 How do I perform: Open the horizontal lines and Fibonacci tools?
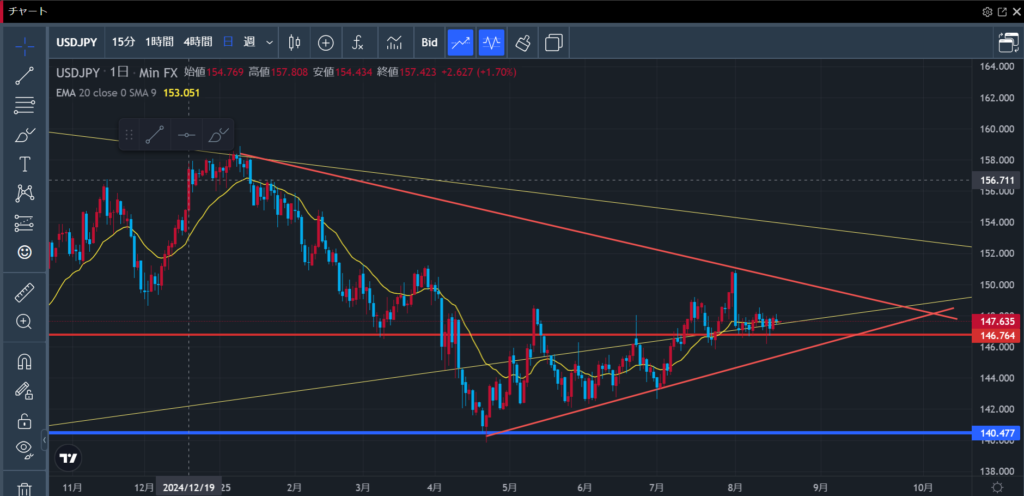(x=25, y=104)
